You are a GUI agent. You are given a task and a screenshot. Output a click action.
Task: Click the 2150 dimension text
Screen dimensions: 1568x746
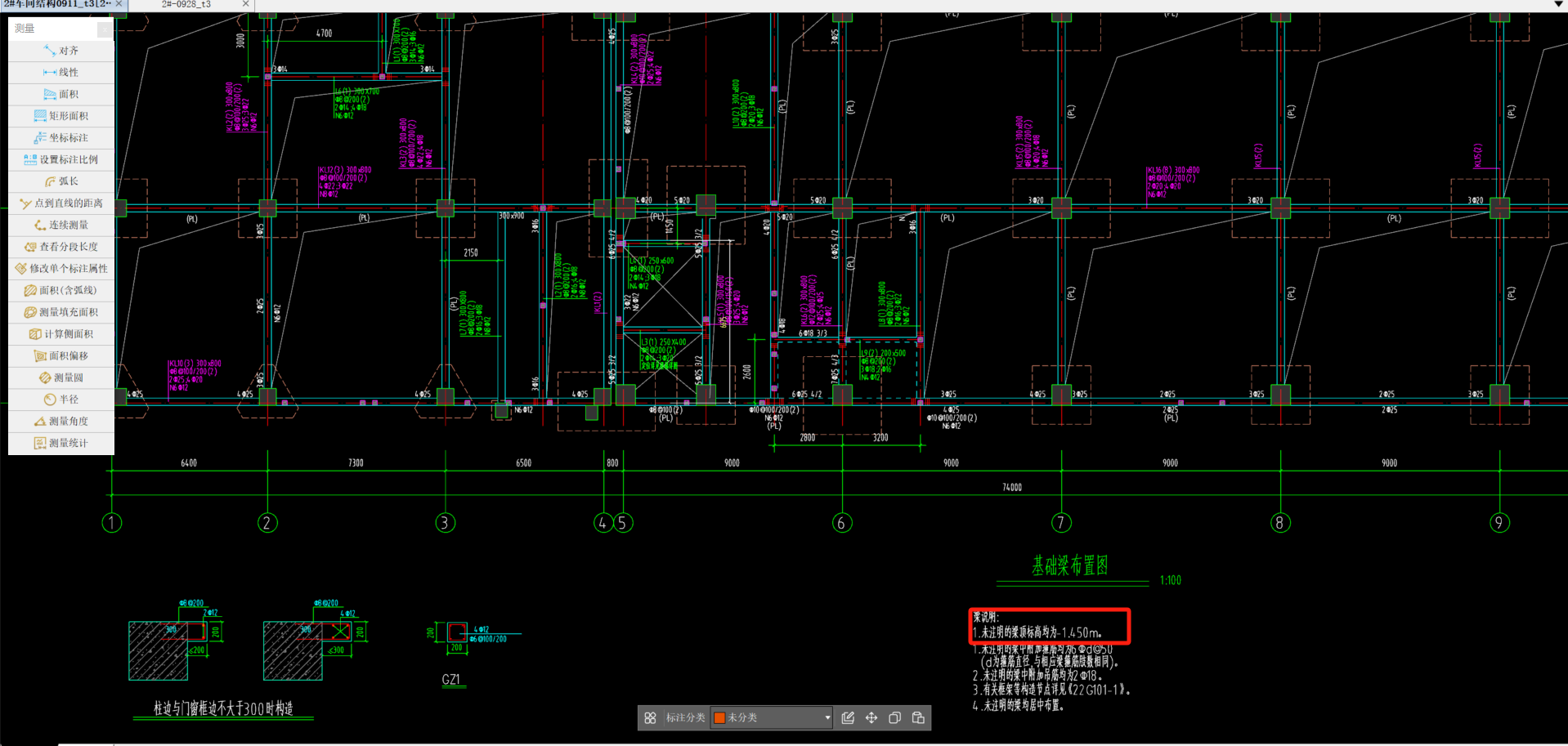471,253
